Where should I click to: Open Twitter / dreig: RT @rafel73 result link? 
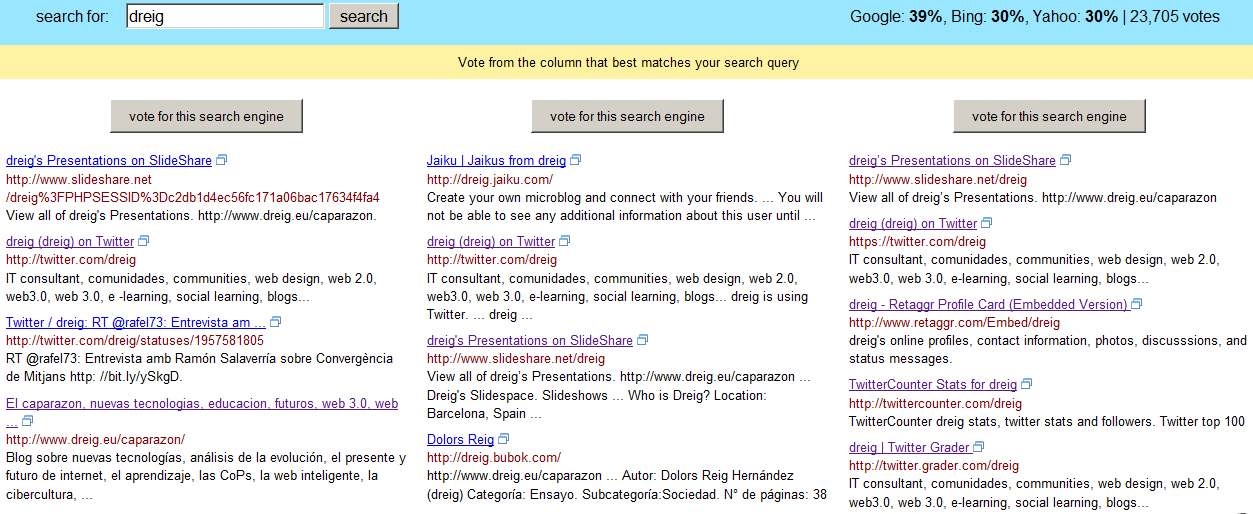coord(136,322)
